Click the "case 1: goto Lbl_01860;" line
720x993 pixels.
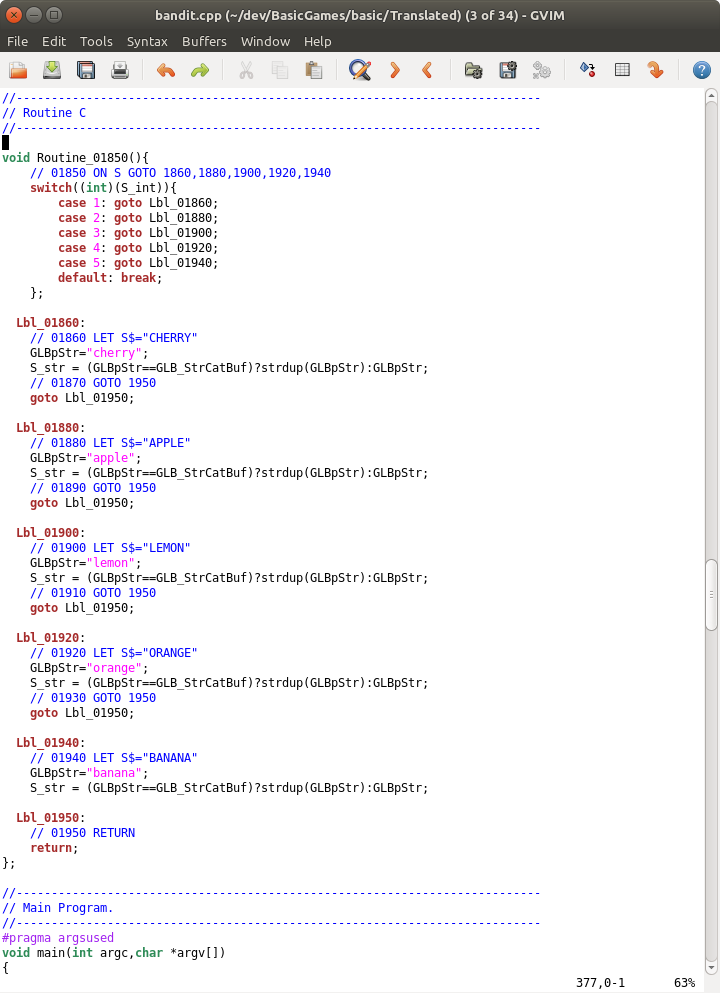(138, 203)
